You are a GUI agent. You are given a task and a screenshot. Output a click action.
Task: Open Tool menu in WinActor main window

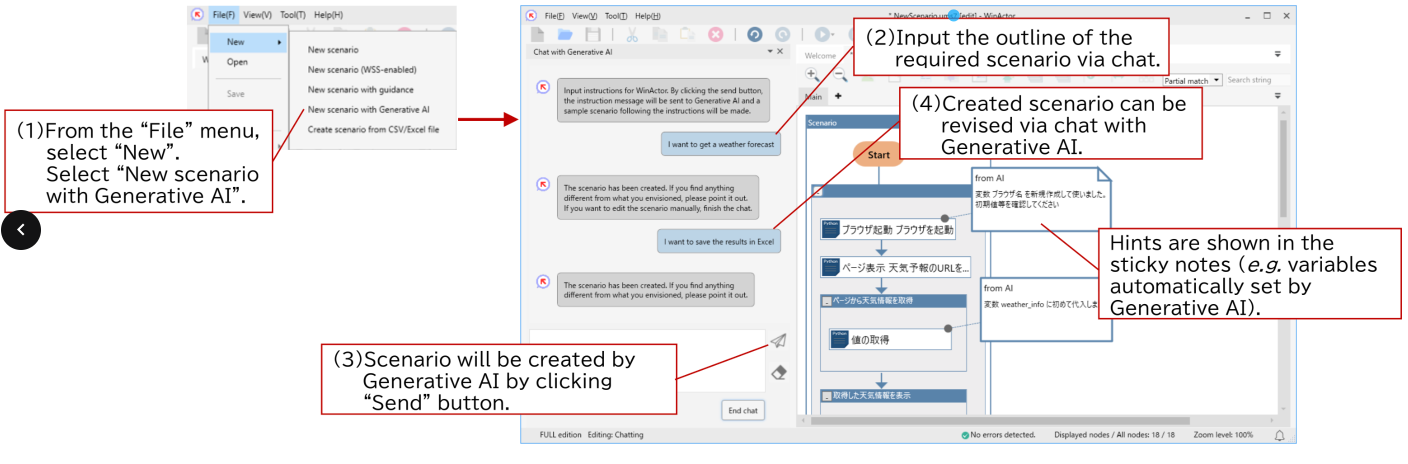[617, 16]
